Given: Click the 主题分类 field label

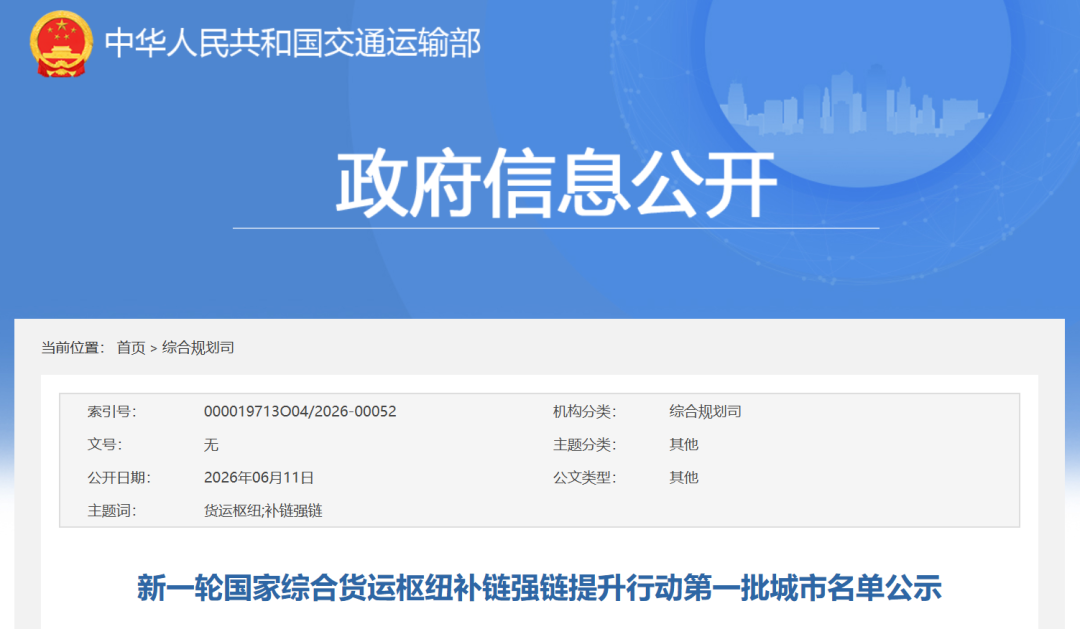Looking at the screenshot, I should [x=584, y=444].
